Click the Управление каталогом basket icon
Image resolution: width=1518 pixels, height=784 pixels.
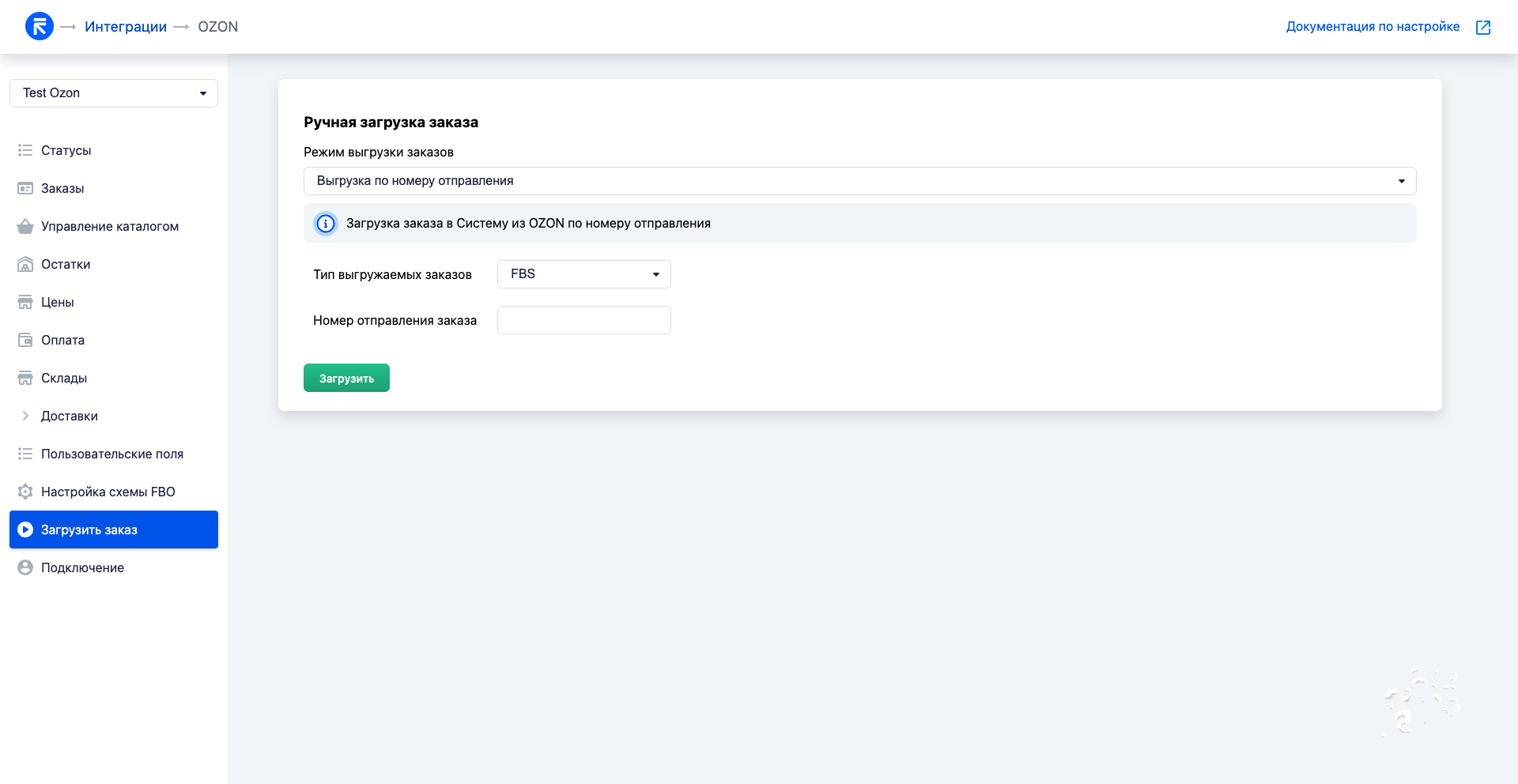click(x=25, y=226)
